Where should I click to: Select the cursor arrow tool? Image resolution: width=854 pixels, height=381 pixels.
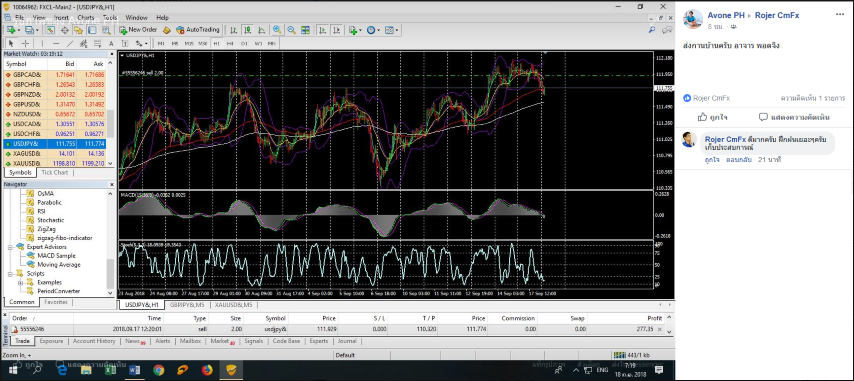[11, 44]
